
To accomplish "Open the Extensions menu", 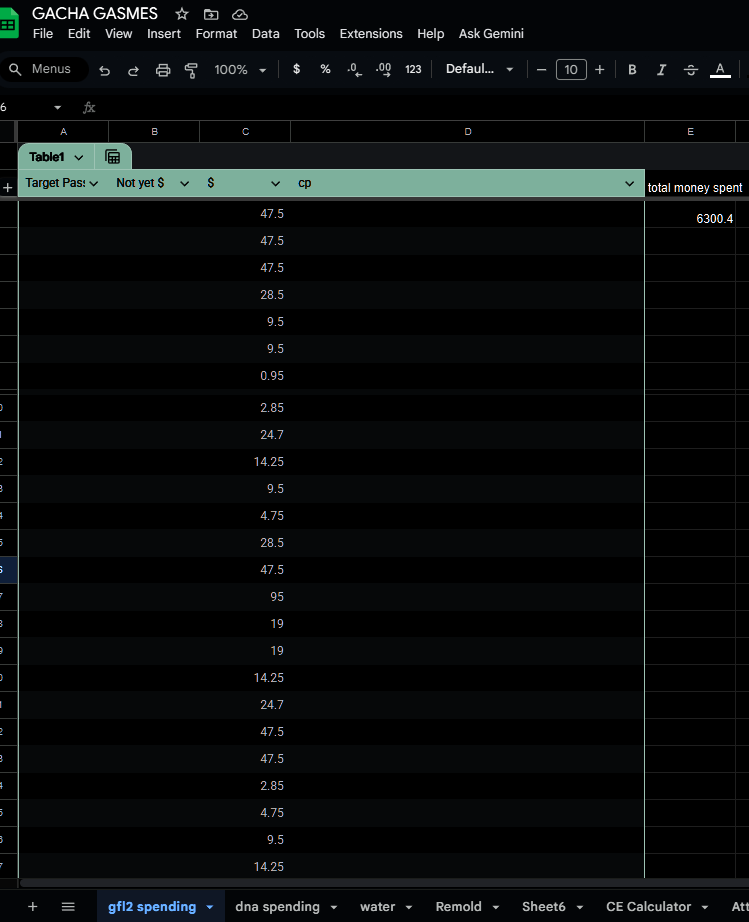I will click(x=371, y=34).
